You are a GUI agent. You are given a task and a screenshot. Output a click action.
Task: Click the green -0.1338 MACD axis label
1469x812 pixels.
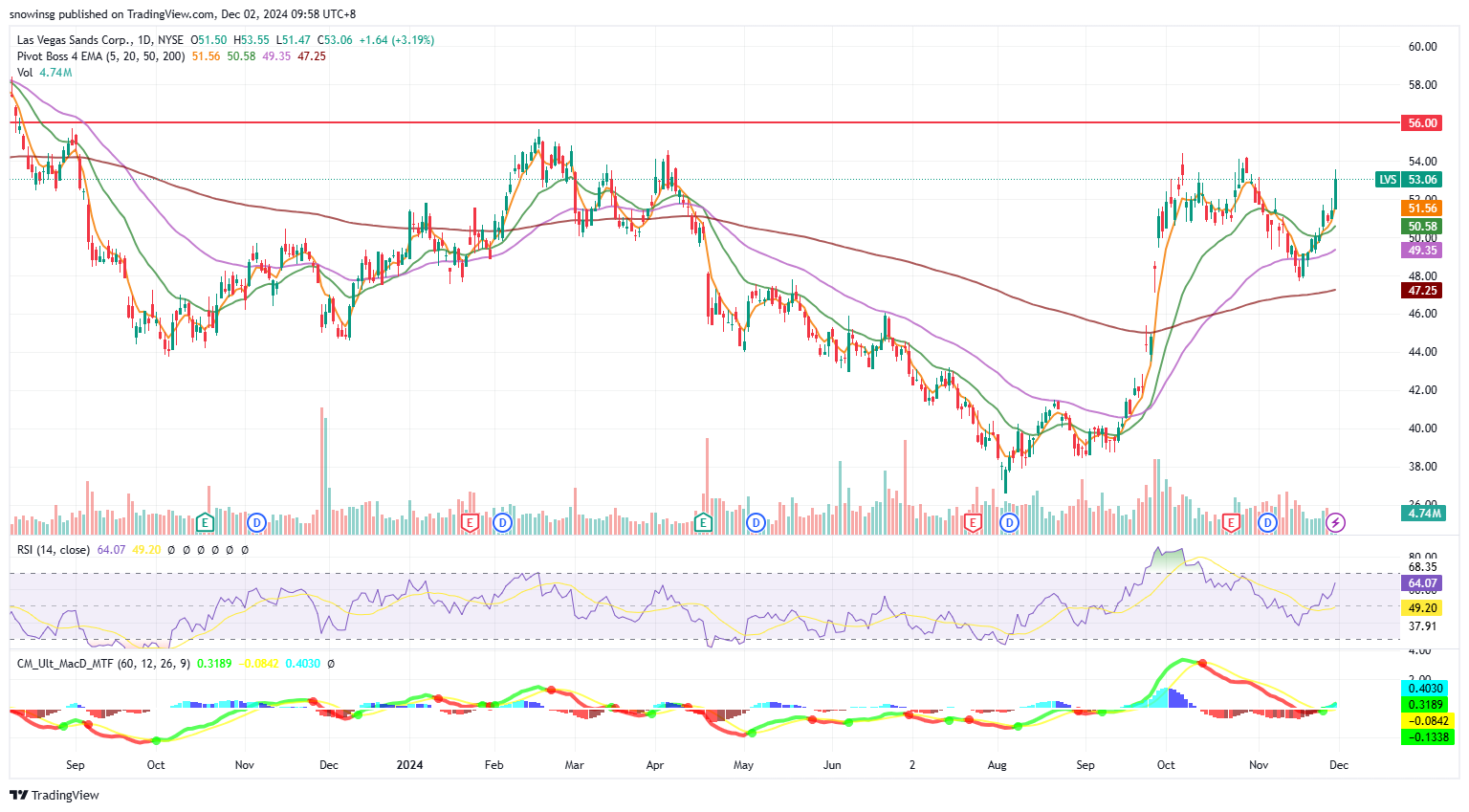[1426, 736]
